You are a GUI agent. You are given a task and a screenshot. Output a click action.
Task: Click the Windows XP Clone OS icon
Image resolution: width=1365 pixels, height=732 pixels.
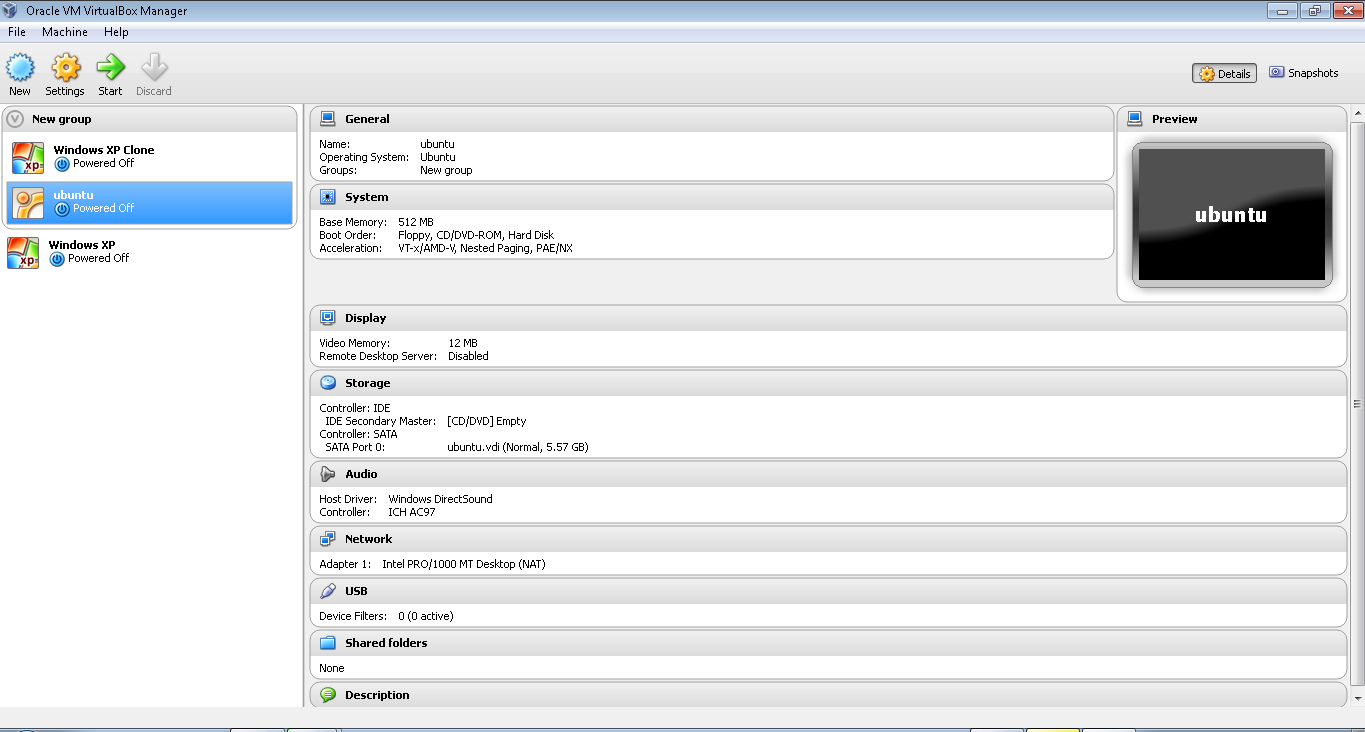point(28,157)
